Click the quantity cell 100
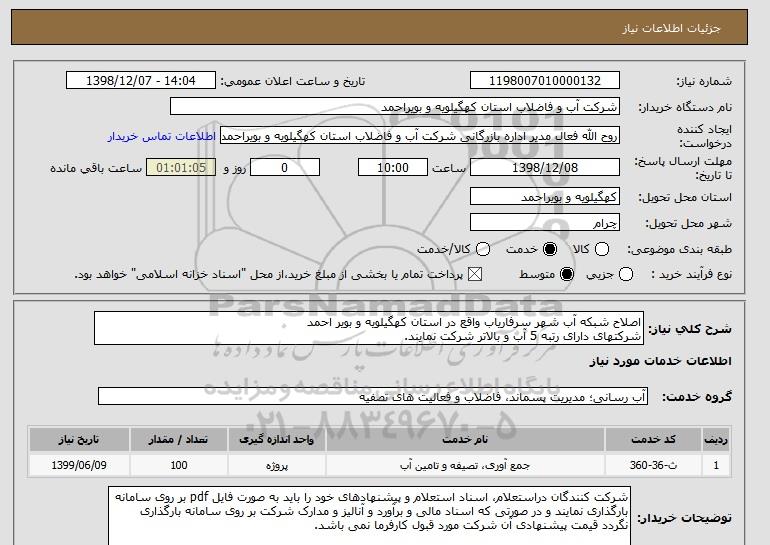 [178, 465]
